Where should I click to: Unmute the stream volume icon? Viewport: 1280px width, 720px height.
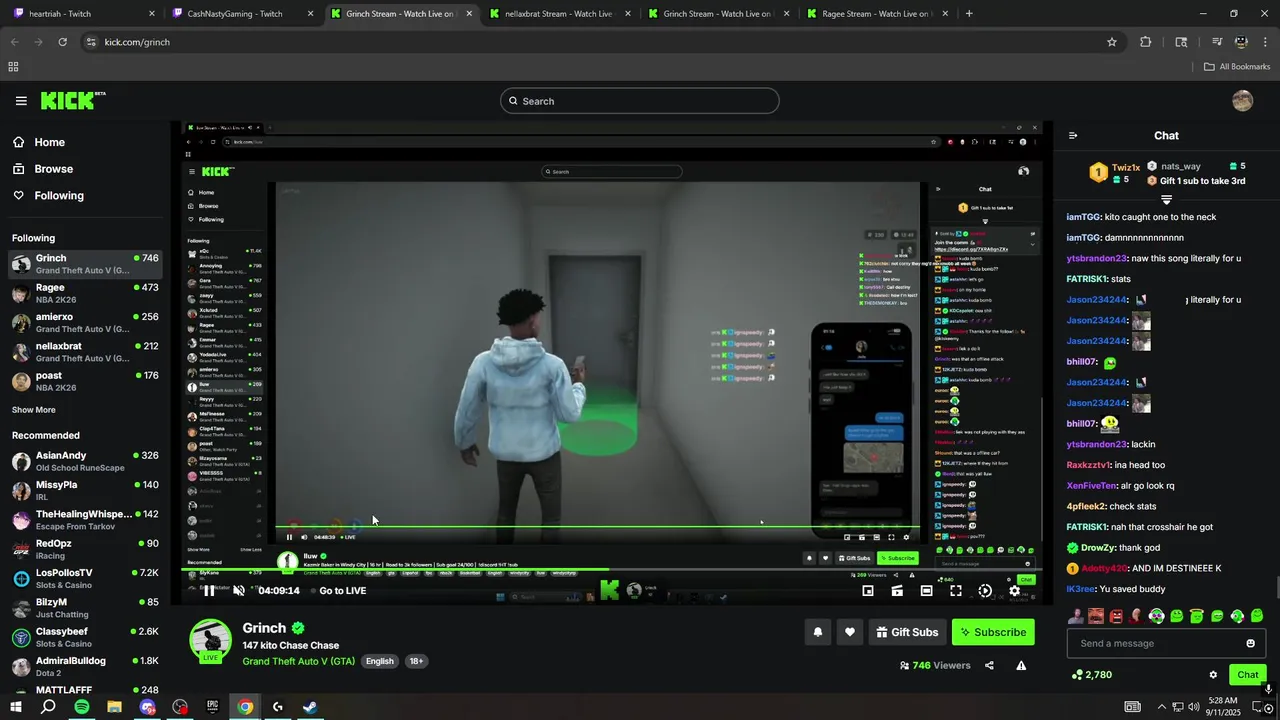(x=238, y=590)
